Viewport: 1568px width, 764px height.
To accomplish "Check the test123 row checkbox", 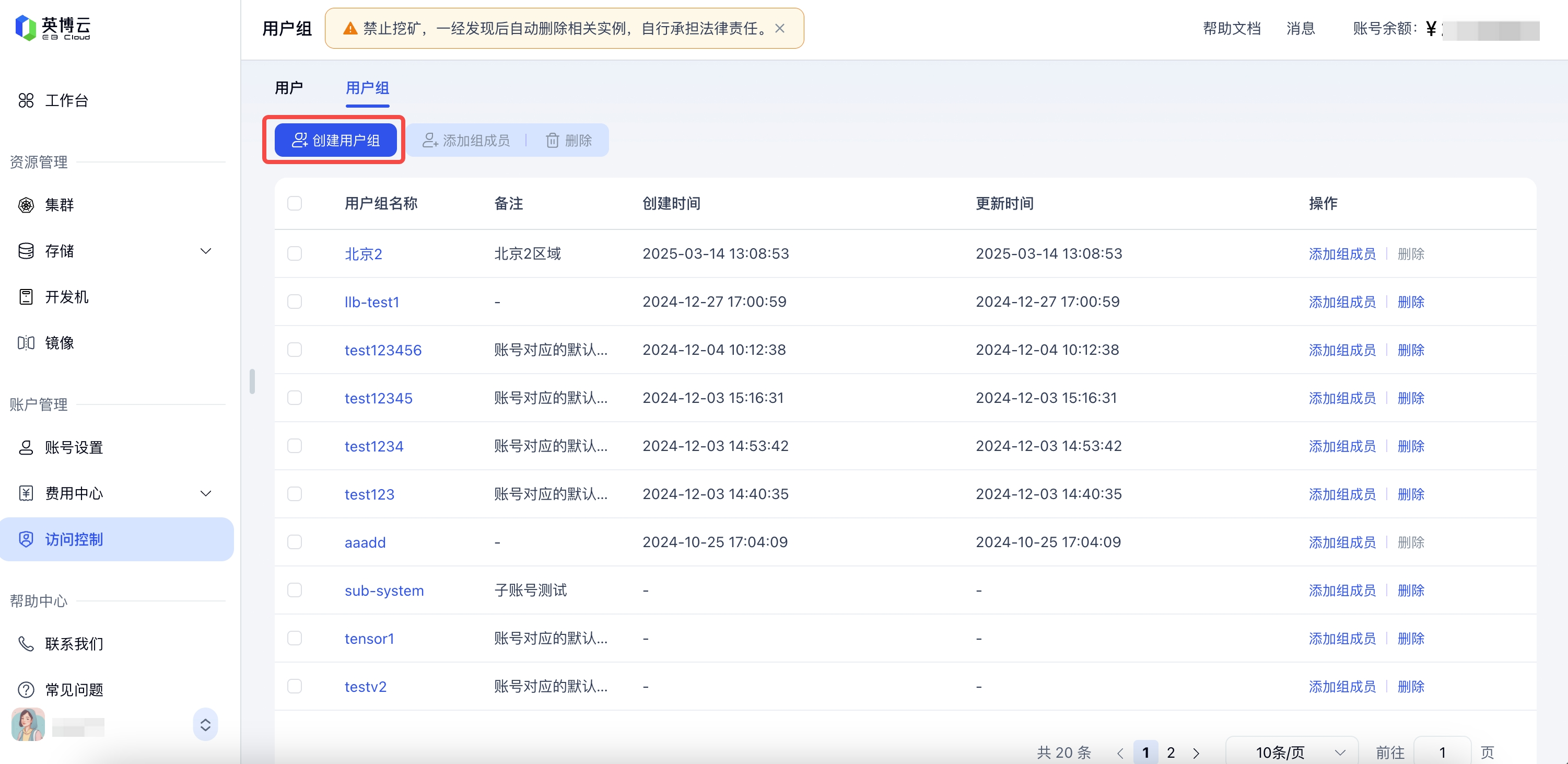I will 295,494.
